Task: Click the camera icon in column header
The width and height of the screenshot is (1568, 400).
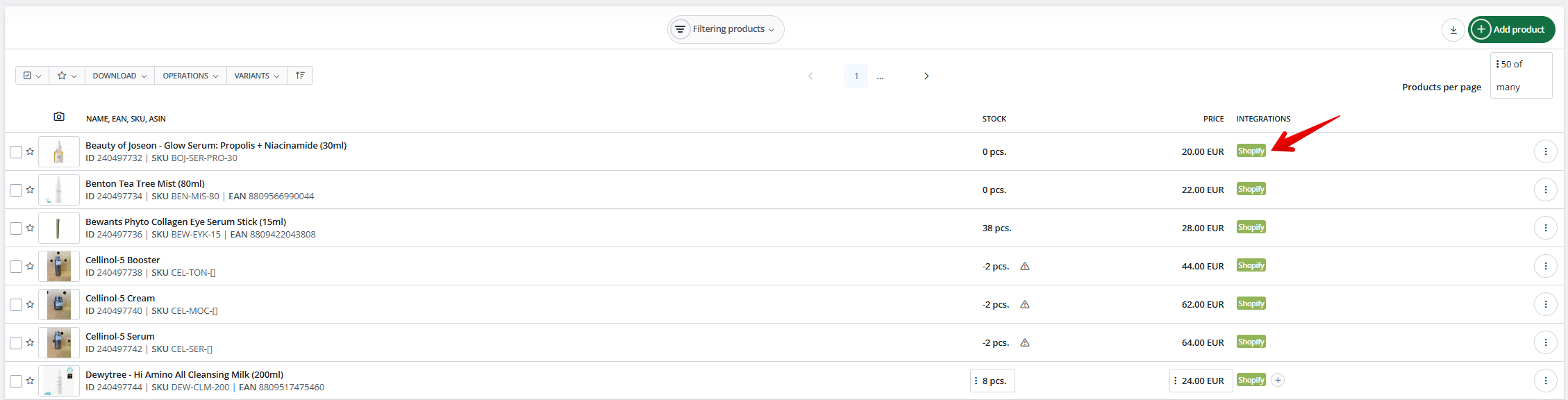Action: (x=59, y=117)
